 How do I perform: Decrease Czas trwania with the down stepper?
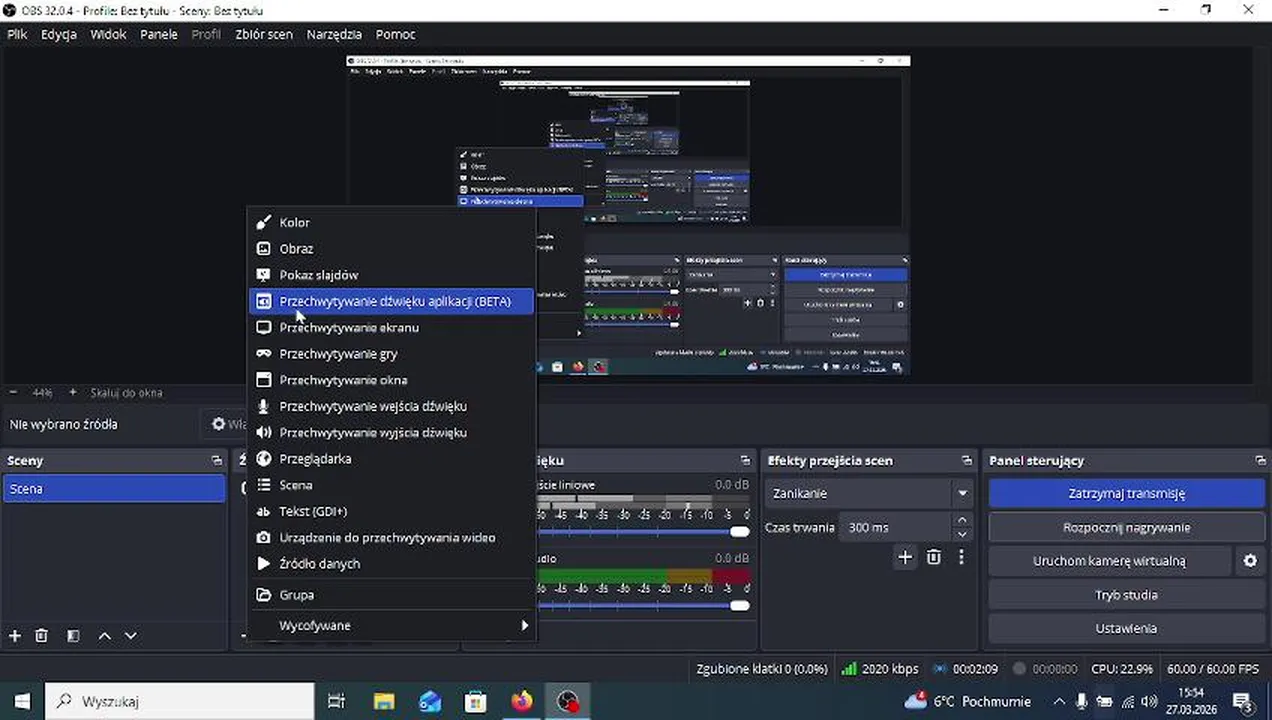[x=962, y=534]
